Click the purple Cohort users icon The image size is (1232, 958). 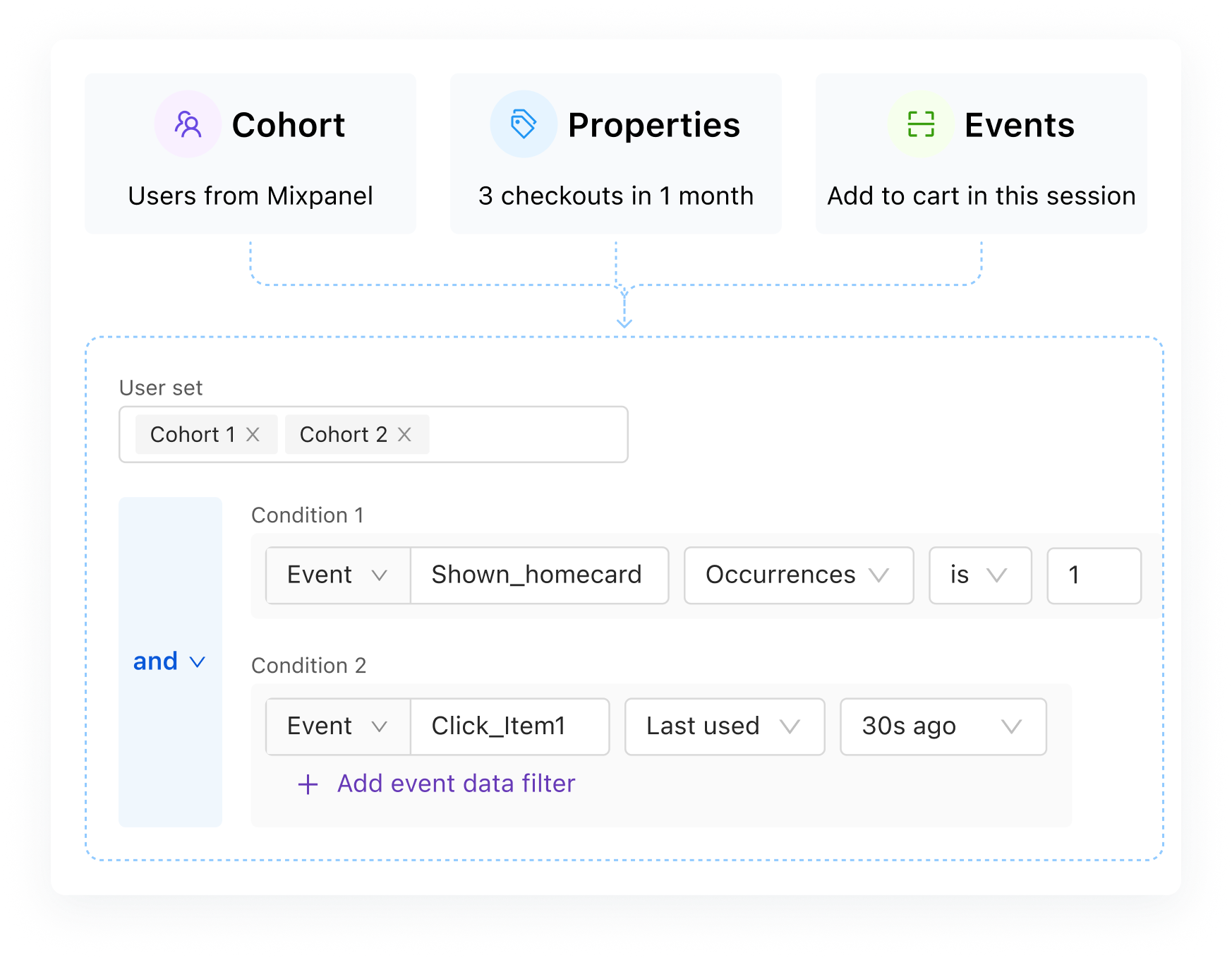pos(187,124)
